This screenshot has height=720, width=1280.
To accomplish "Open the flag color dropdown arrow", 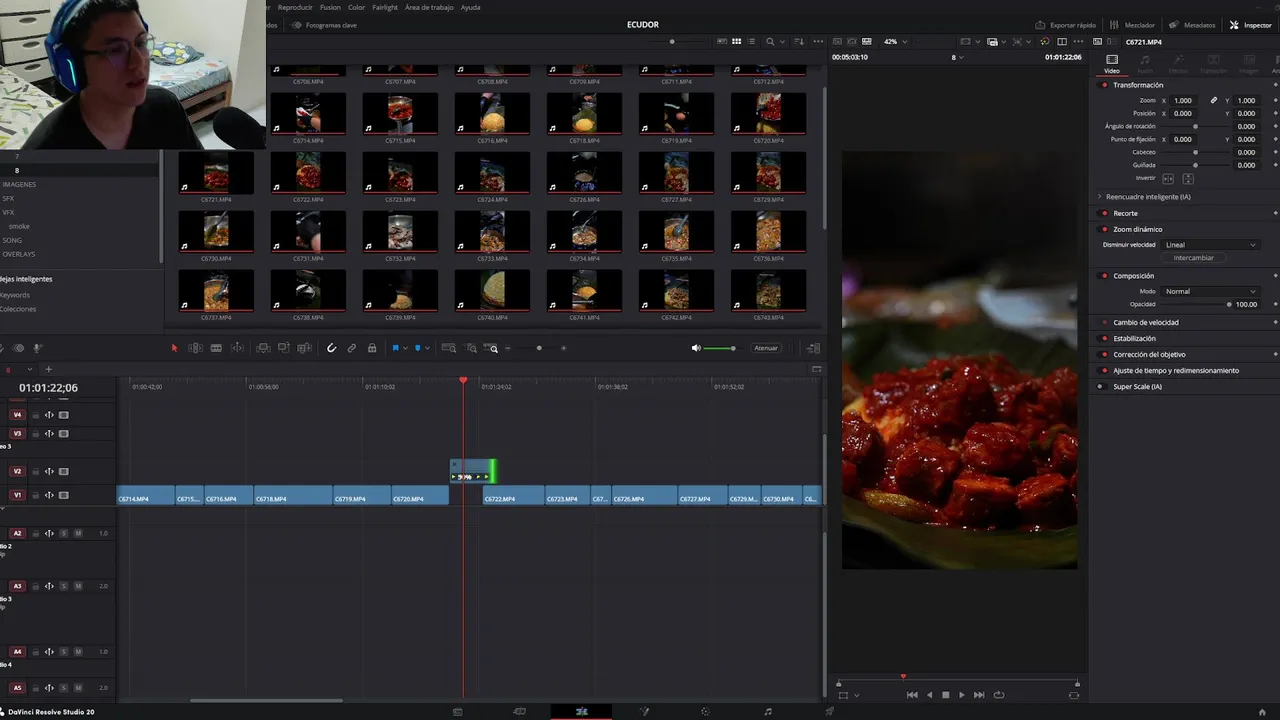I will (405, 348).
